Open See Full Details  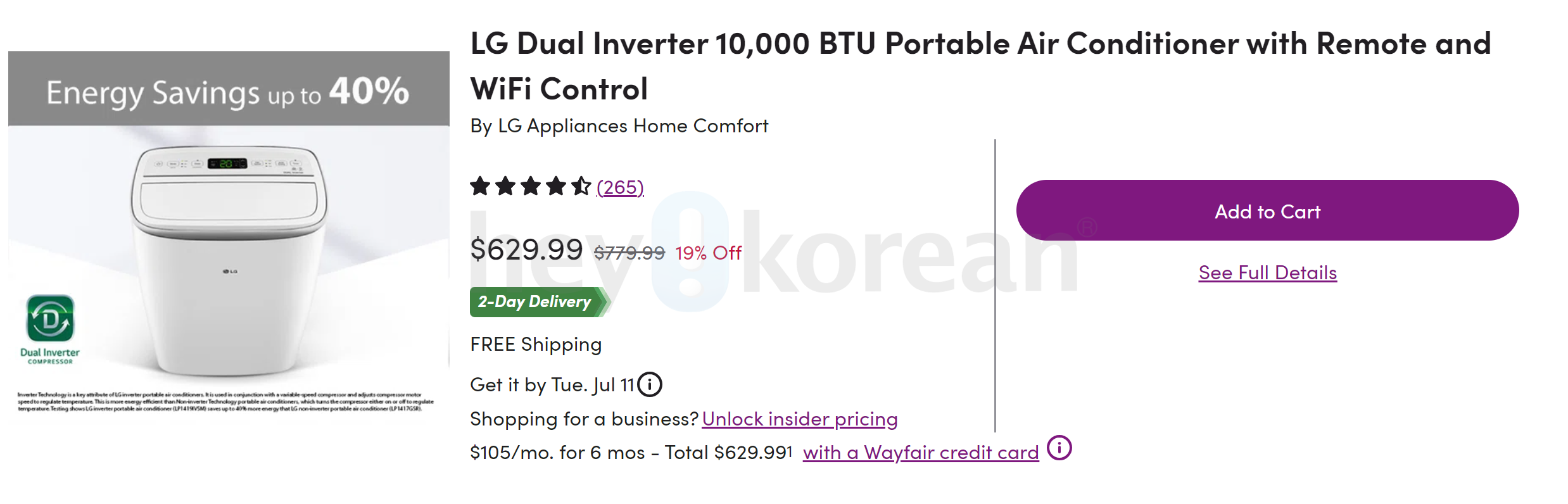(x=1267, y=272)
